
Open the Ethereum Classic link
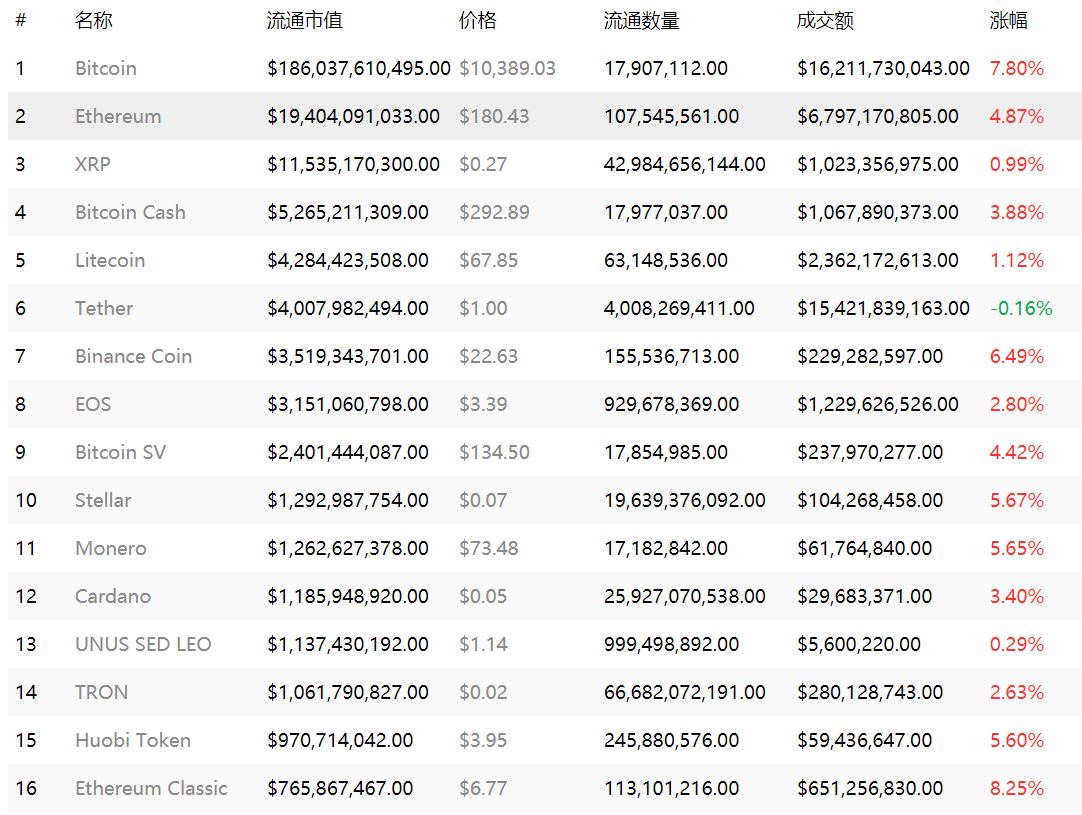[x=151, y=789]
